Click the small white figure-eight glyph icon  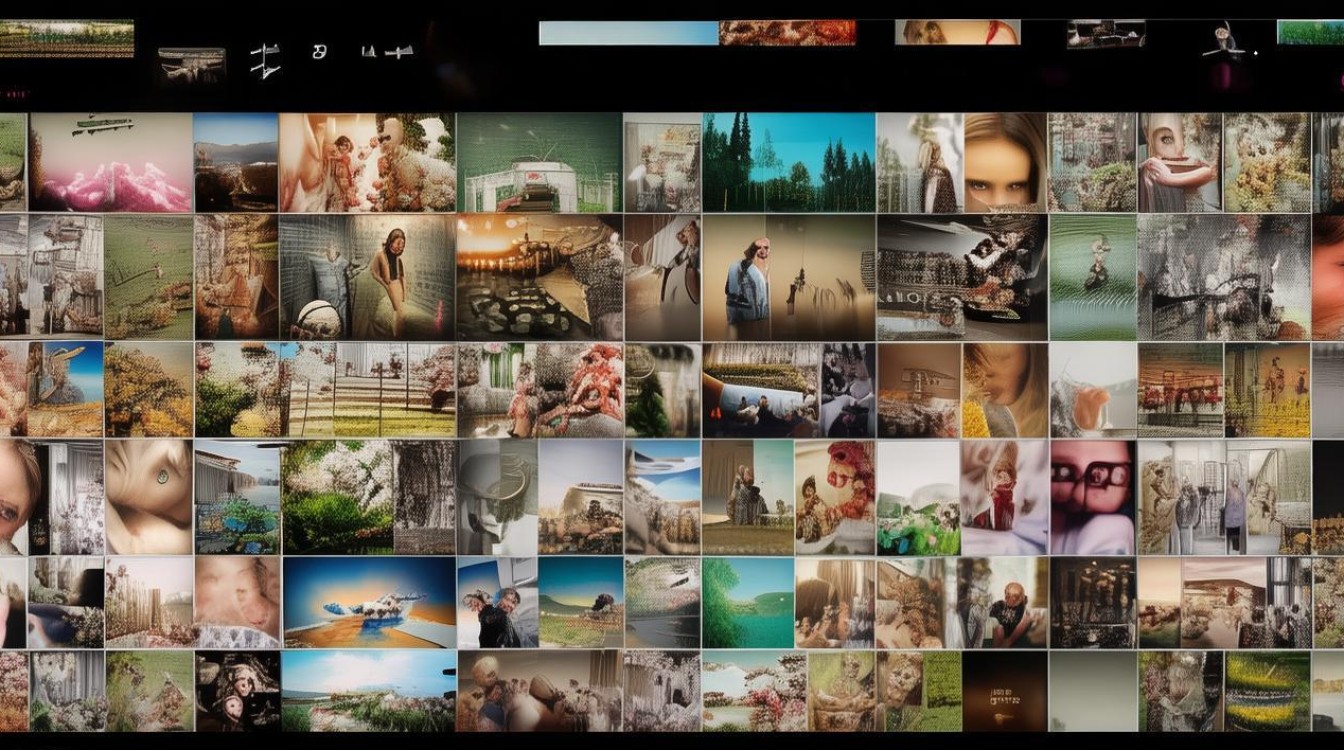319,51
